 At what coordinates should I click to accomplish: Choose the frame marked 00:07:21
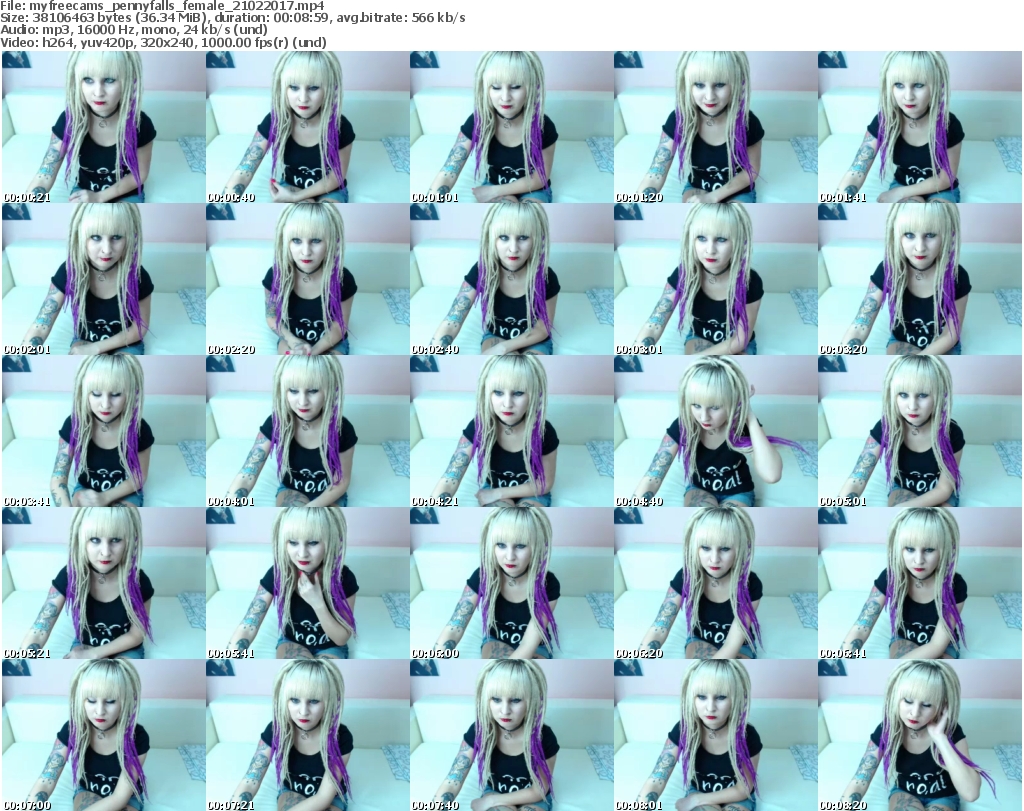(308, 735)
